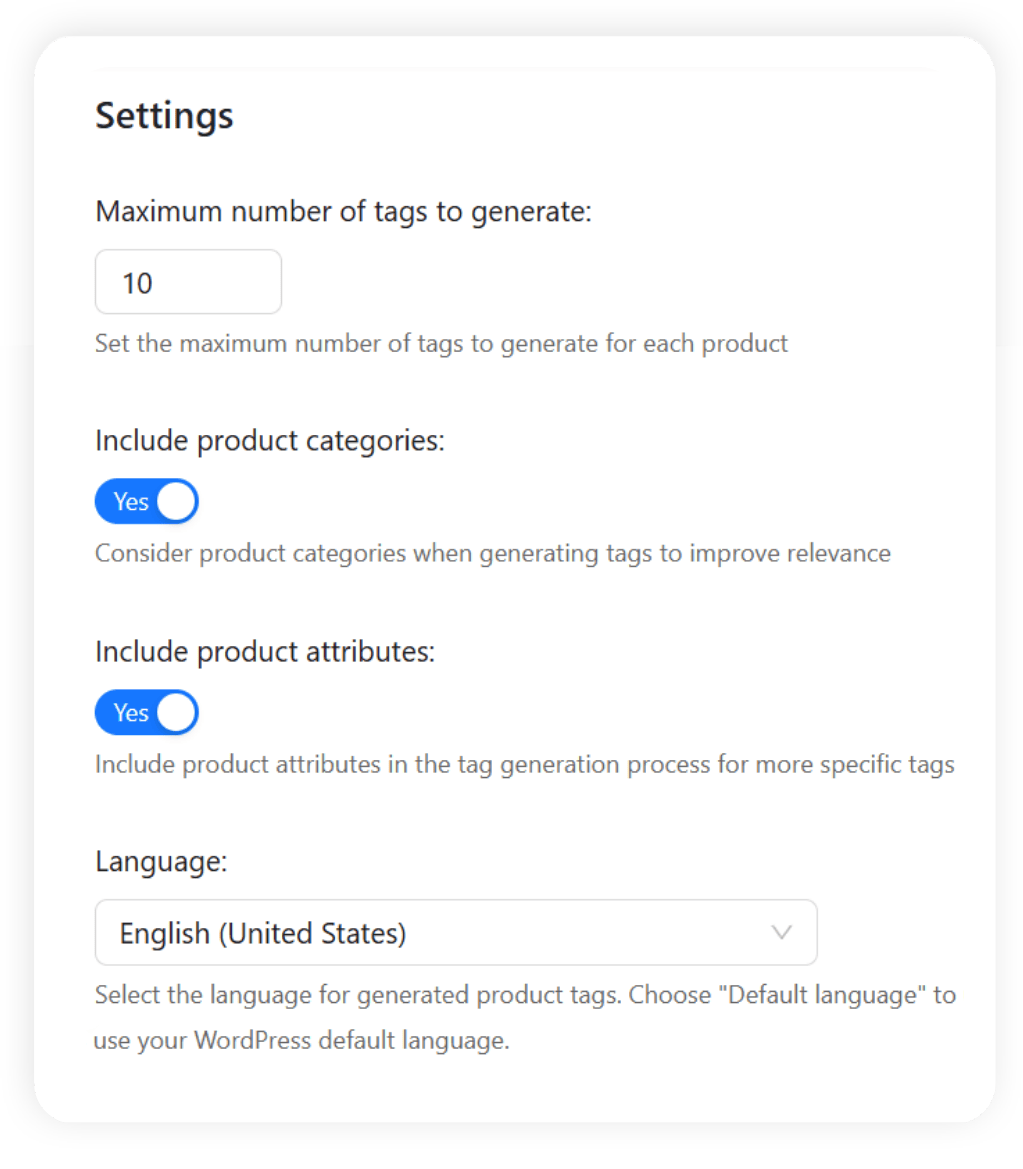
Task: Turn off 'Include product attributes' switch
Action: point(146,712)
